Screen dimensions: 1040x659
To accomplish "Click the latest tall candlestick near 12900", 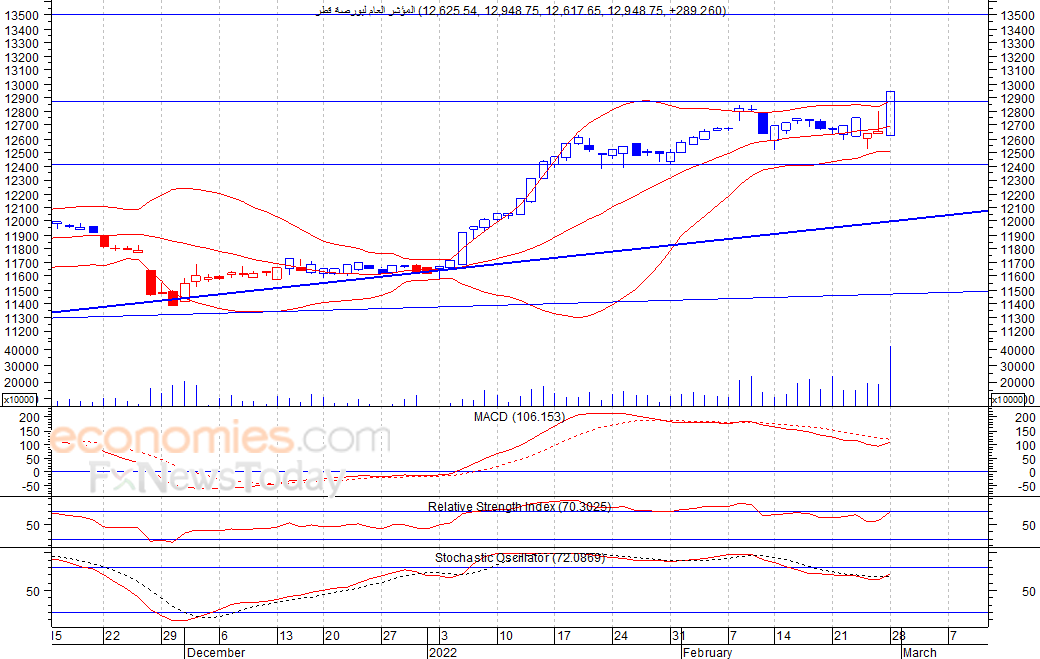I will point(890,113).
